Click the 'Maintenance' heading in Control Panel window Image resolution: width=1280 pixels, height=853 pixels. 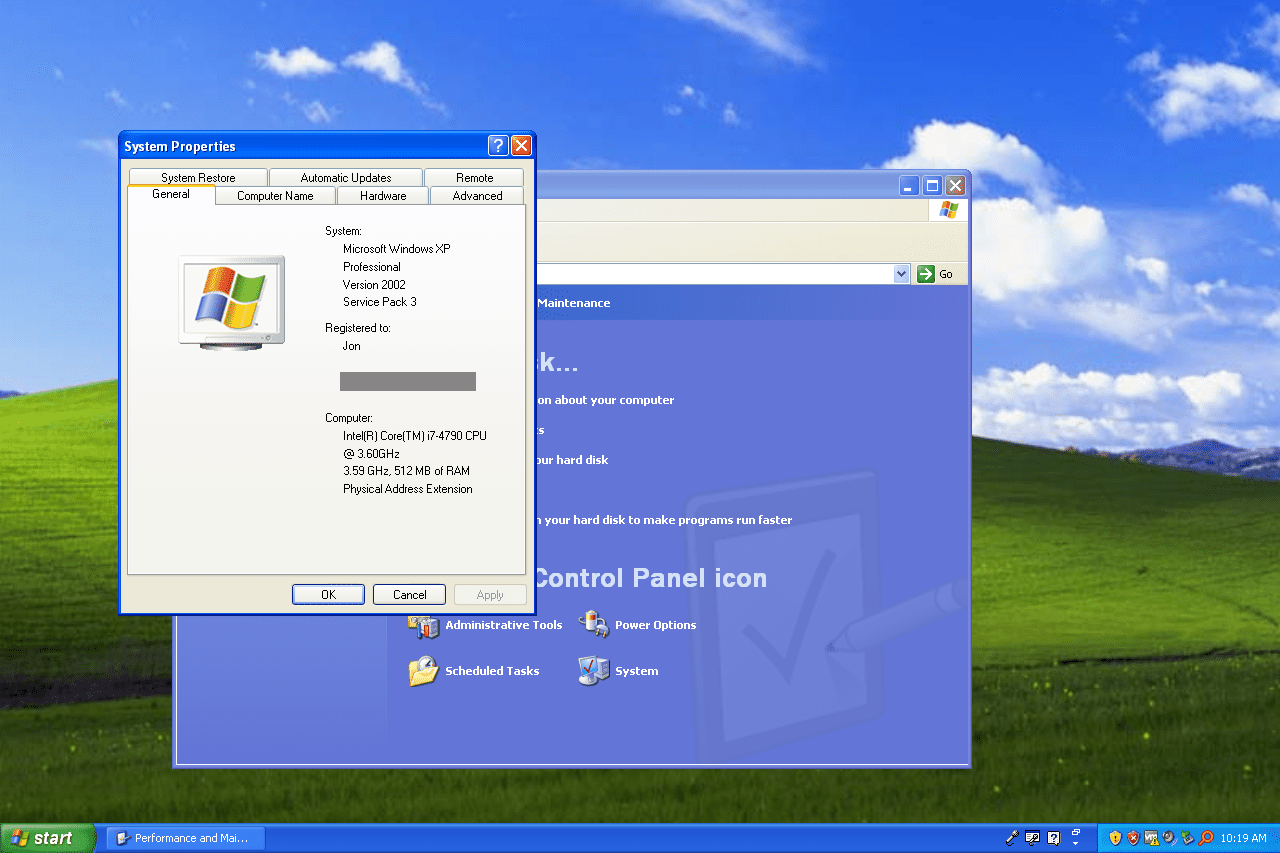[573, 303]
